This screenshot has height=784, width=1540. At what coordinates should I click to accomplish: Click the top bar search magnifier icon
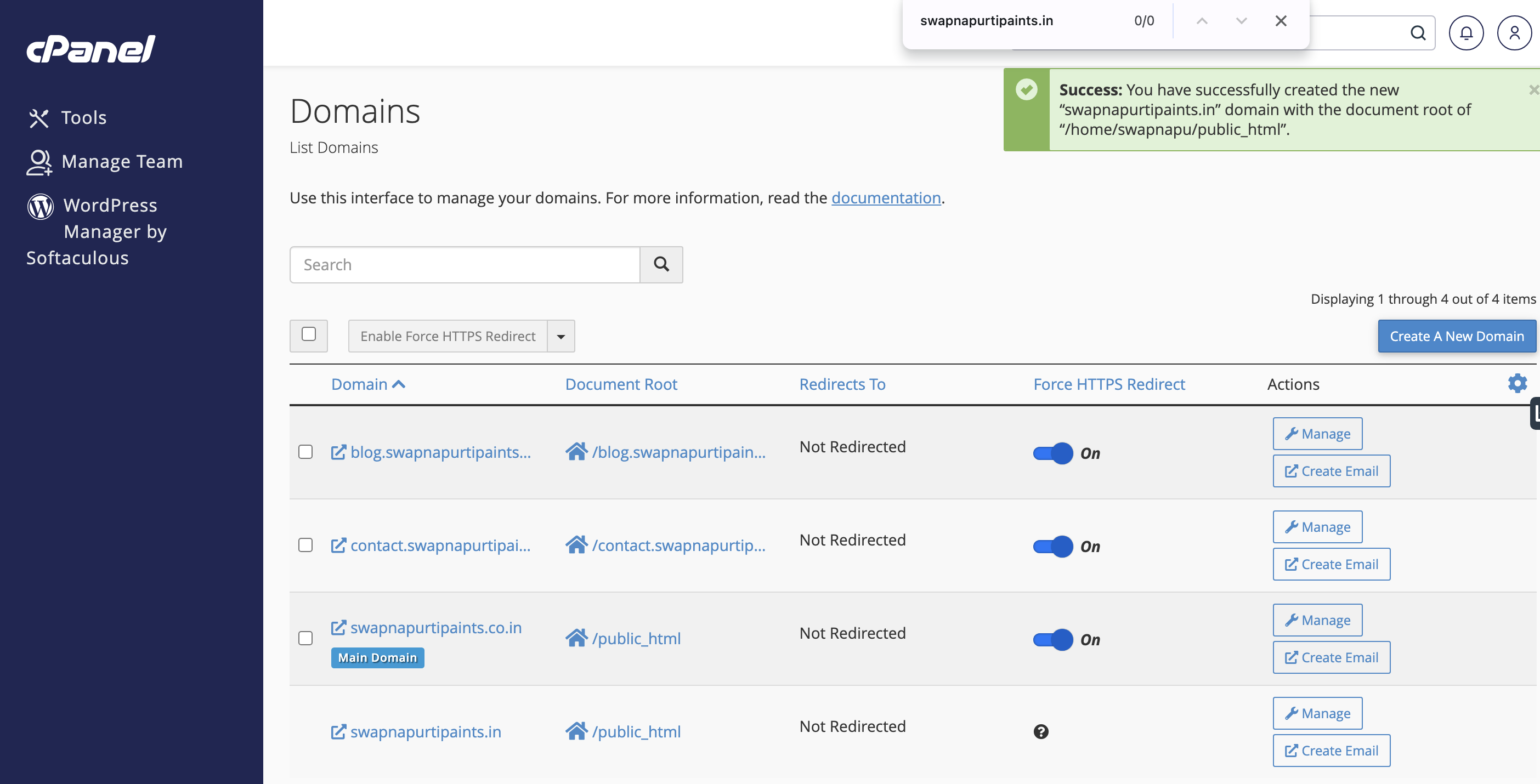(1418, 33)
